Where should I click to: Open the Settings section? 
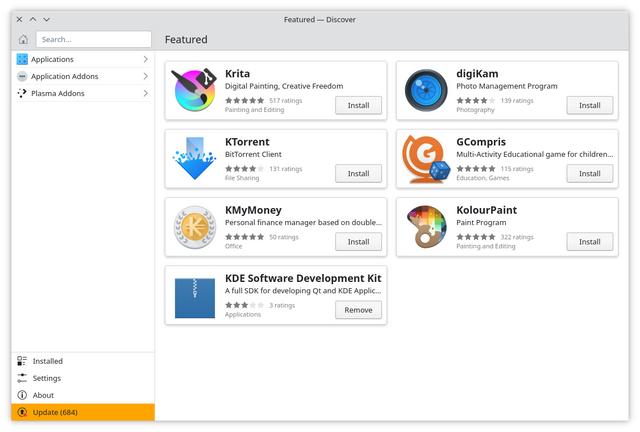(x=83, y=378)
